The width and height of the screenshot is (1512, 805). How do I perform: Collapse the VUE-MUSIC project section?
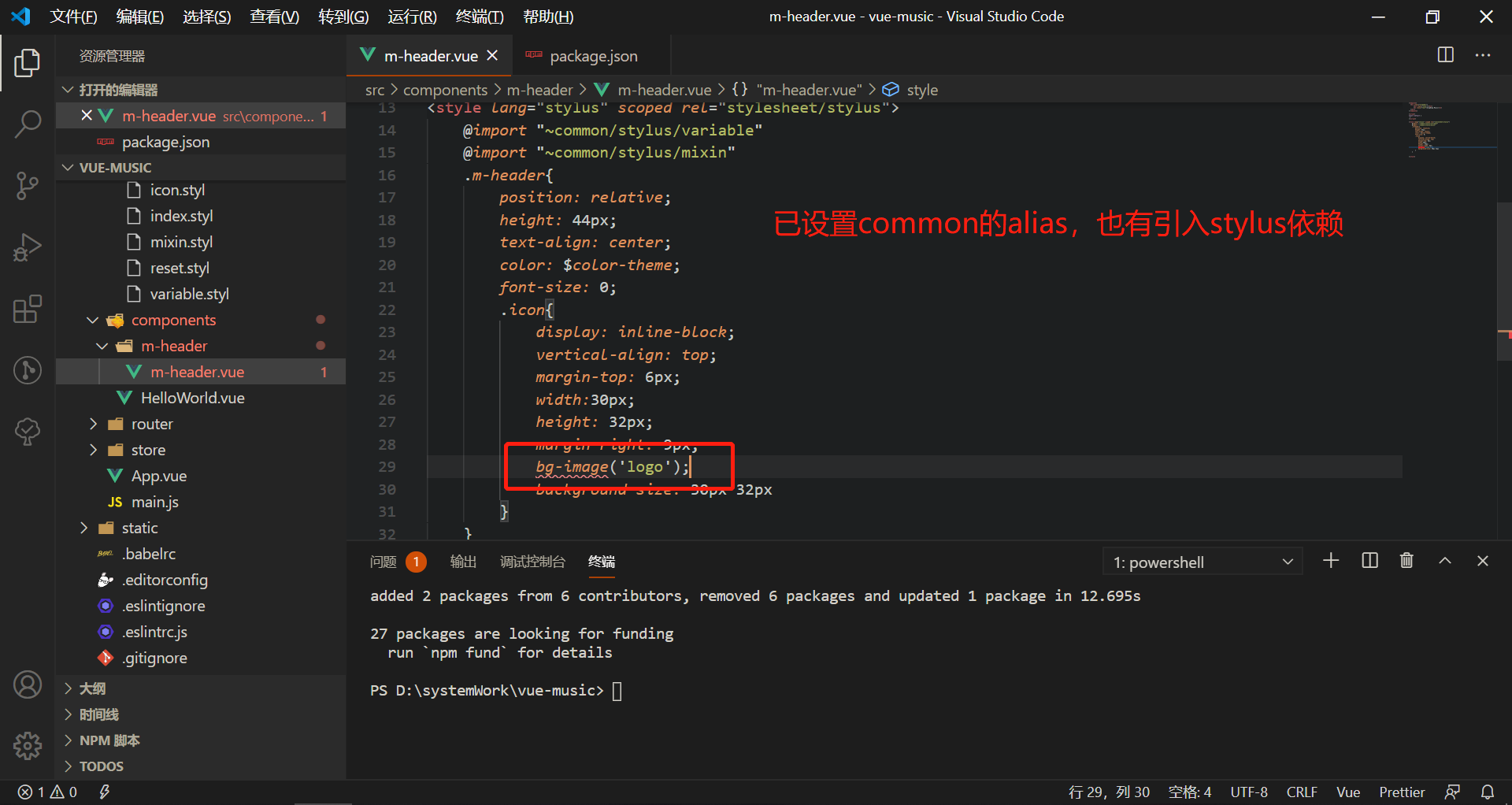click(x=68, y=168)
